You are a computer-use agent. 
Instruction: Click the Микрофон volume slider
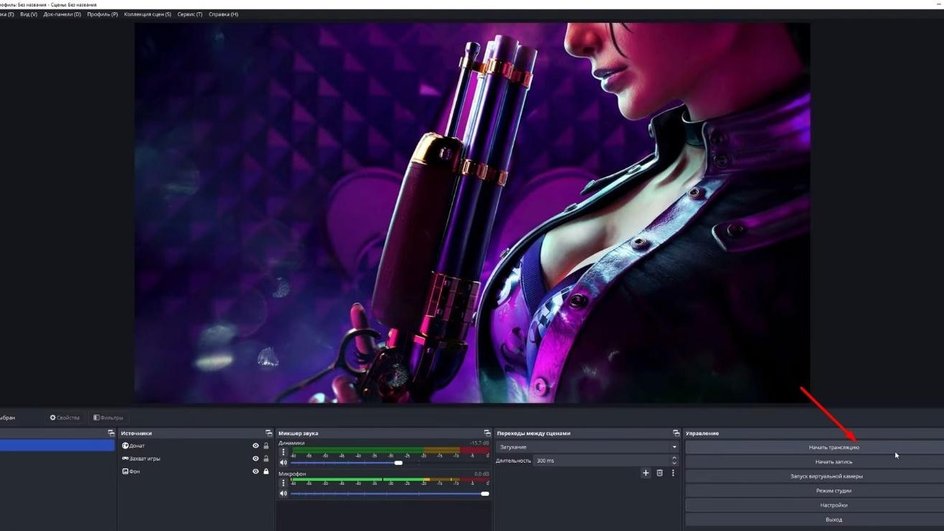point(390,494)
